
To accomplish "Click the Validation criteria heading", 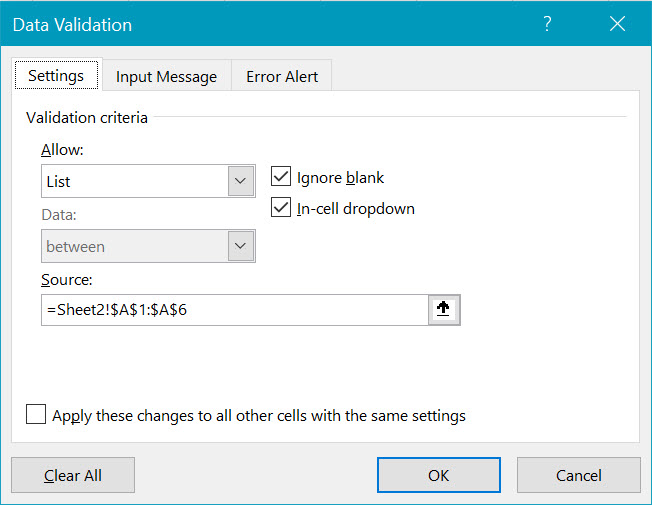I will coord(86,118).
